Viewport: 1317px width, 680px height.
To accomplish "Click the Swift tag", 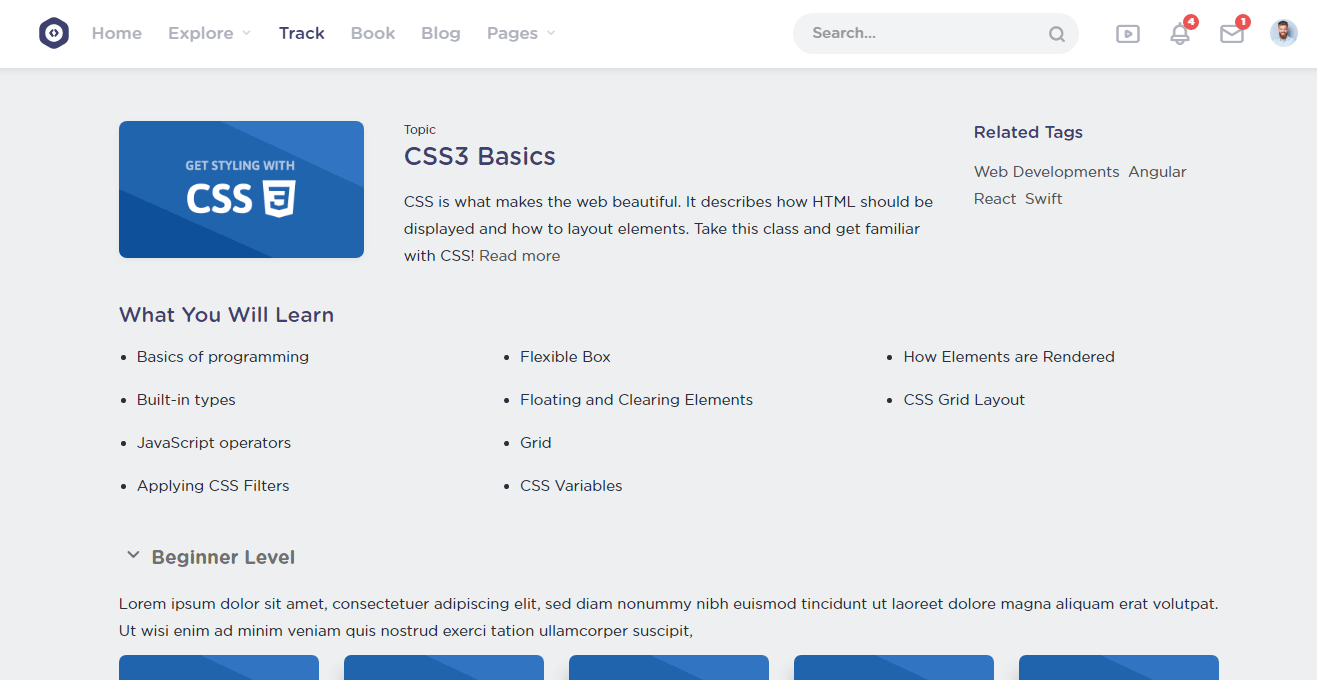I will pyautogui.click(x=1044, y=199).
